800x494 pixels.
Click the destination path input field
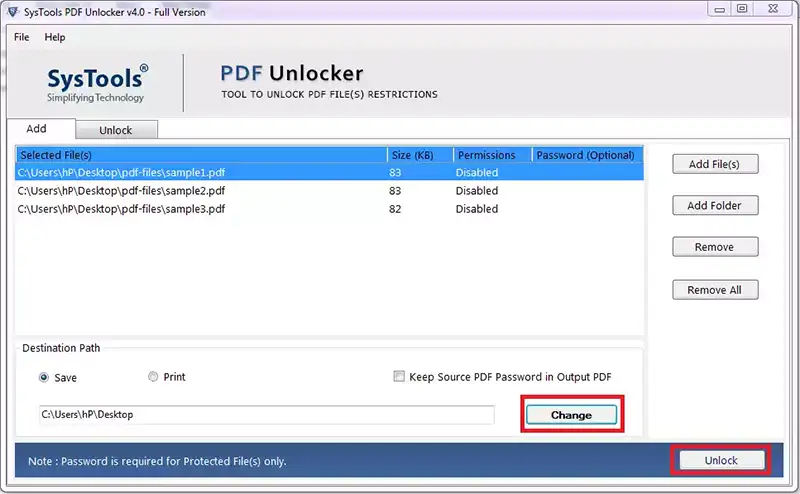(x=266, y=414)
